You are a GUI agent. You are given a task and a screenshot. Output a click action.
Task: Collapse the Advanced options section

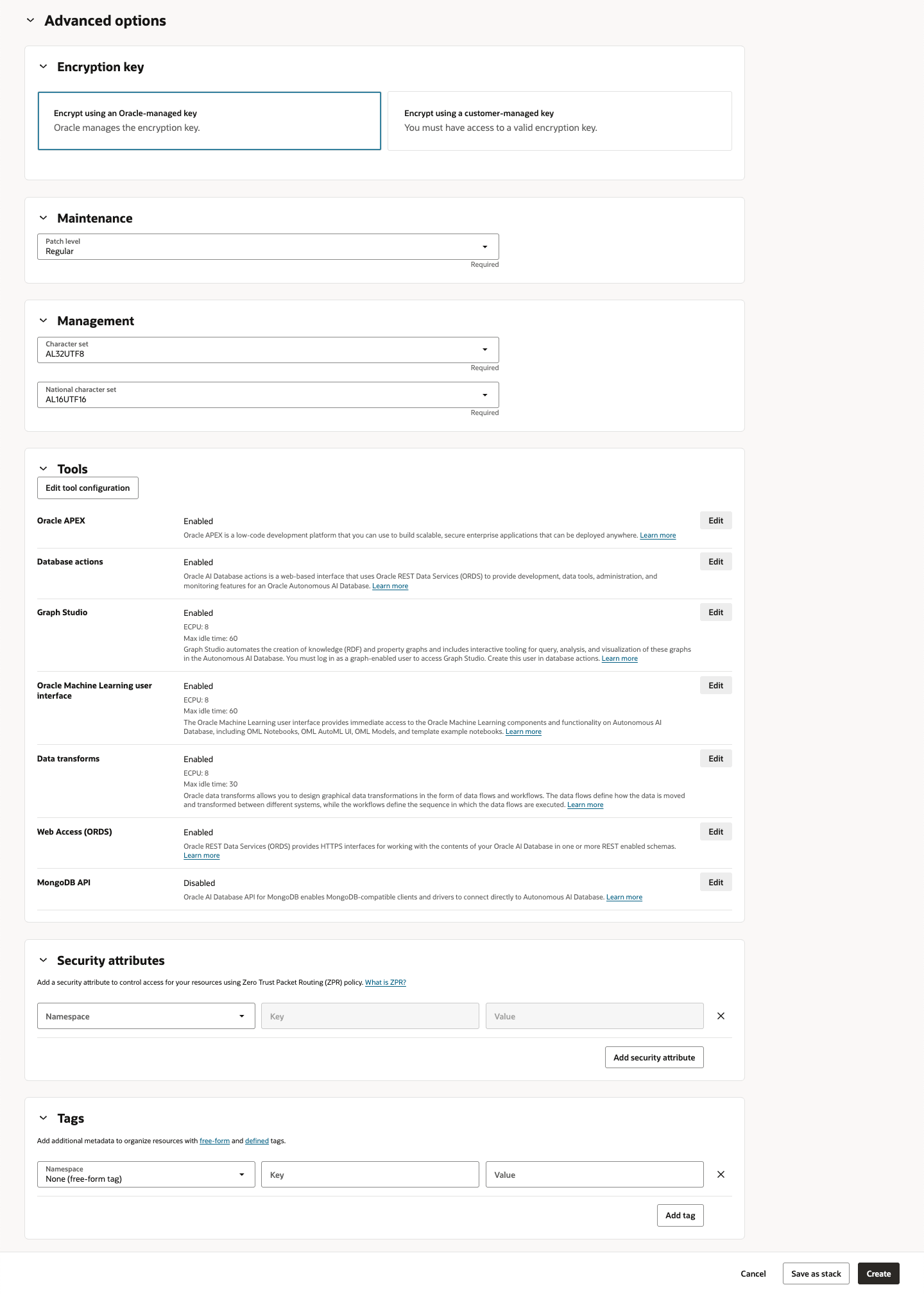click(x=30, y=21)
